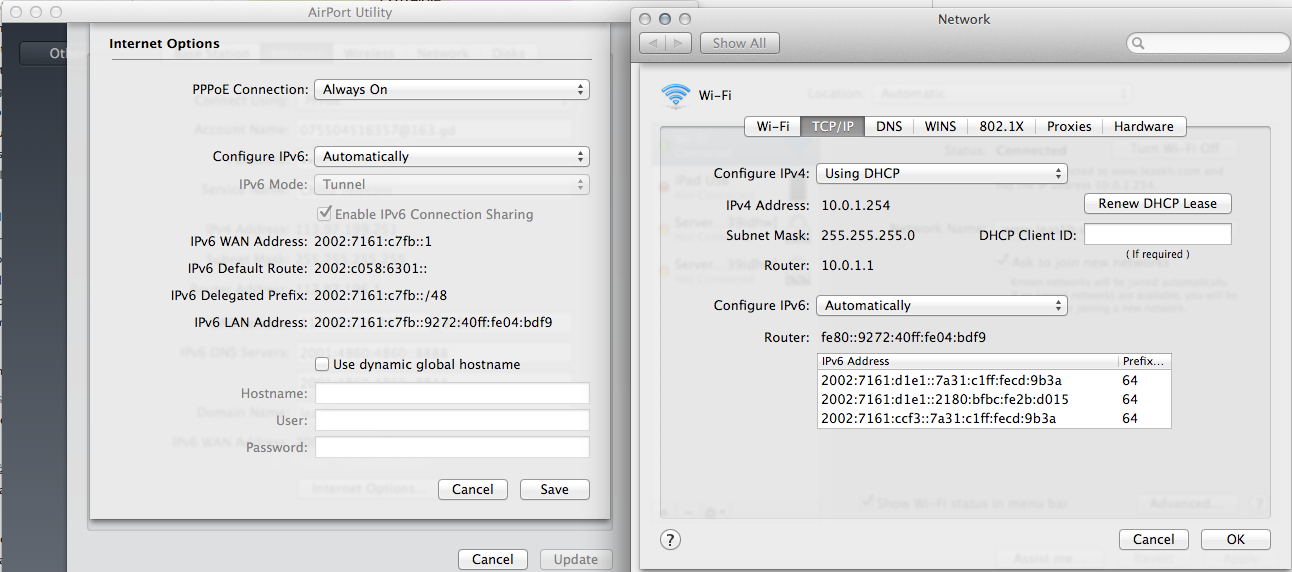
Task: Click OK in the Network sheet
Action: click(x=1236, y=539)
